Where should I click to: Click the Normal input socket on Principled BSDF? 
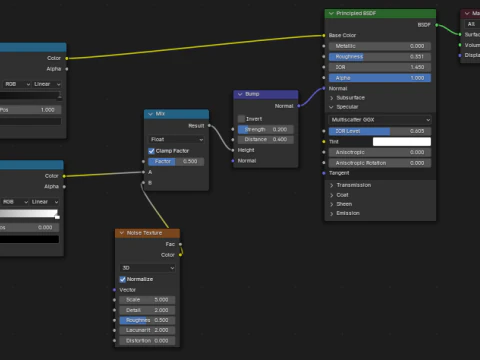(x=324, y=88)
